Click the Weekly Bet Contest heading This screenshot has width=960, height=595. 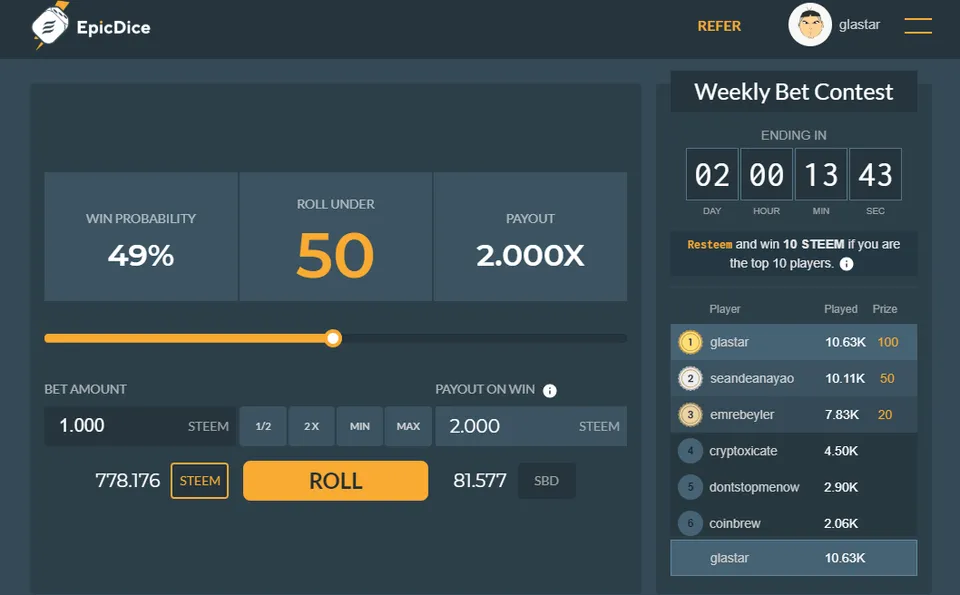[793, 92]
